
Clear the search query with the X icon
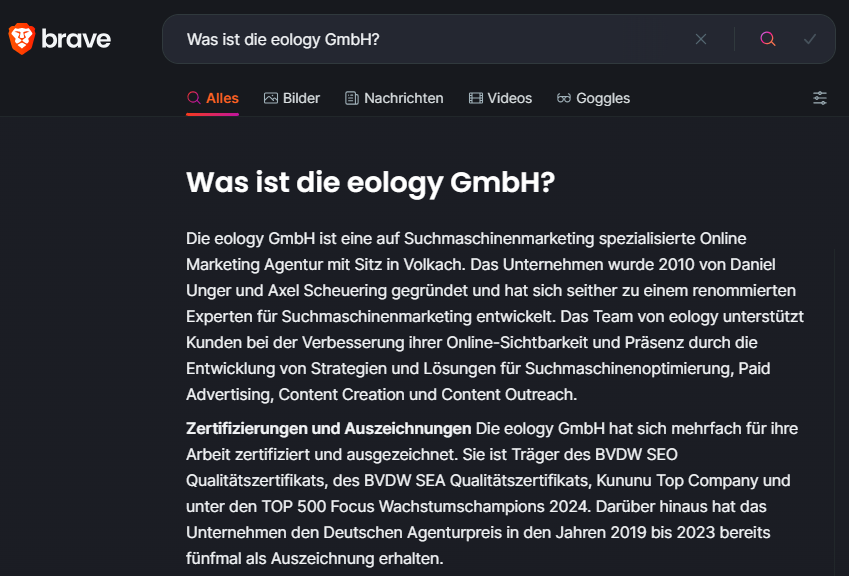point(701,39)
